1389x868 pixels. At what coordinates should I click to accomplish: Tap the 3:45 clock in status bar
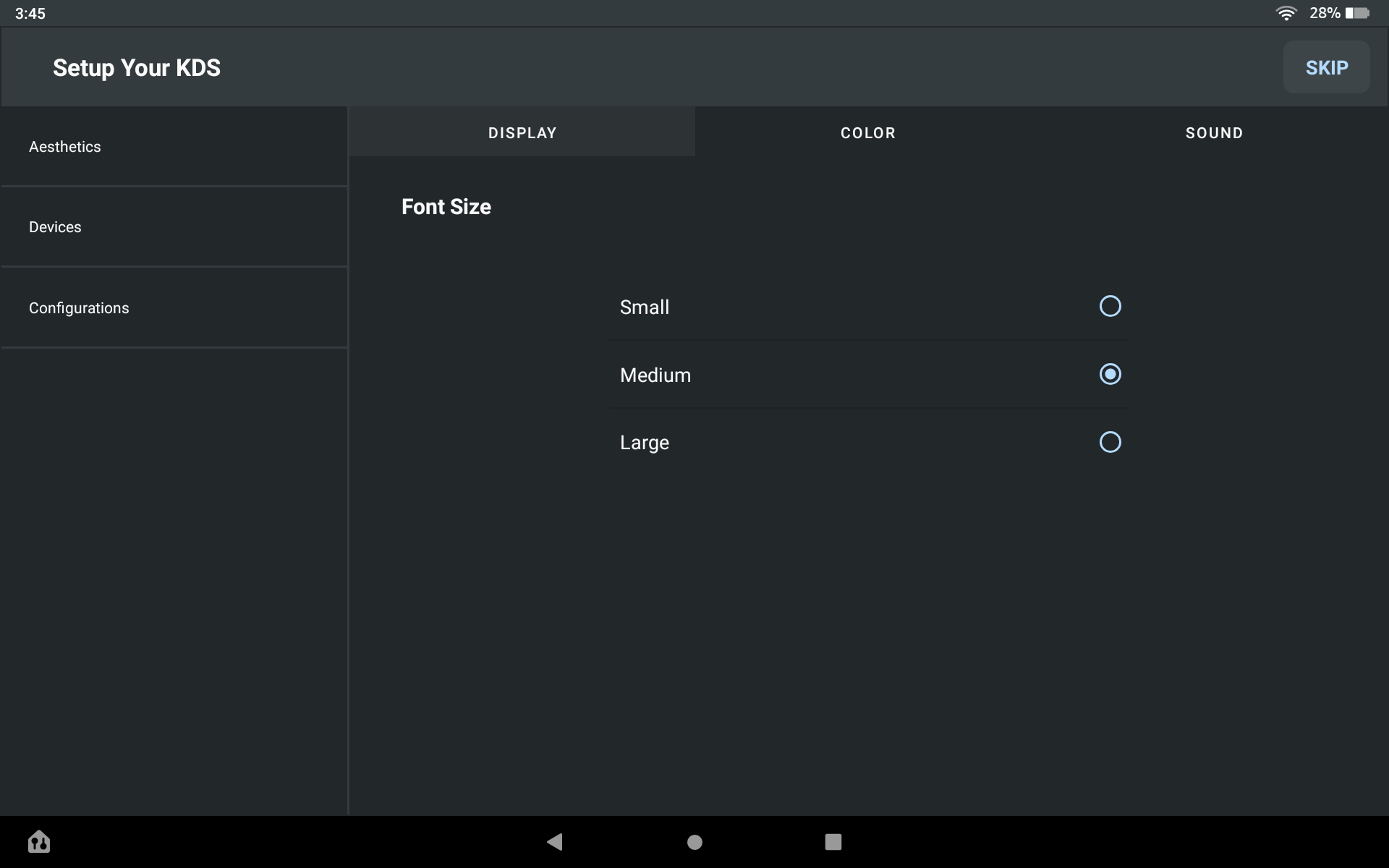tap(30, 14)
